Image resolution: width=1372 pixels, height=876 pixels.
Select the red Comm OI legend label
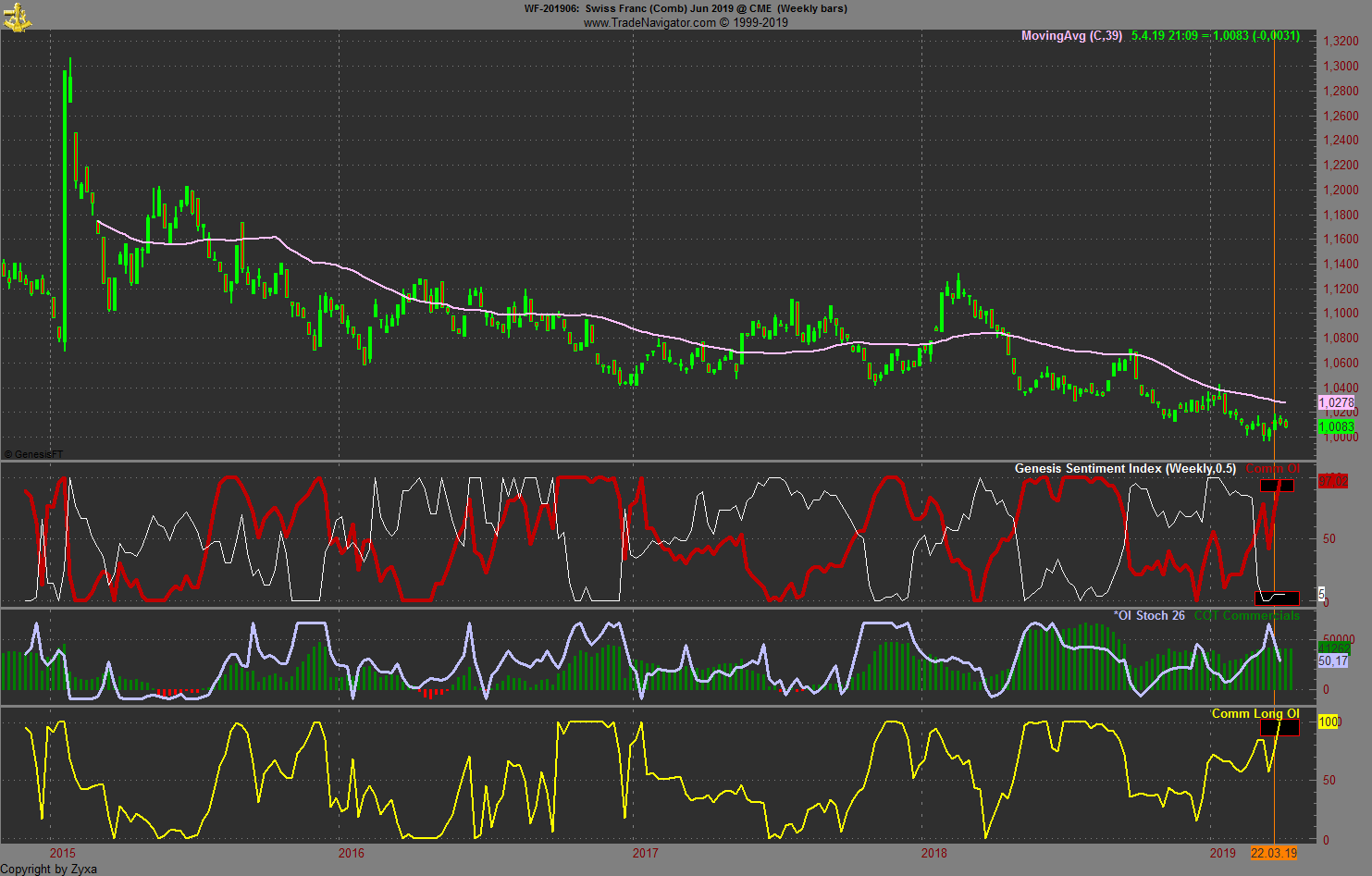coord(1272,469)
